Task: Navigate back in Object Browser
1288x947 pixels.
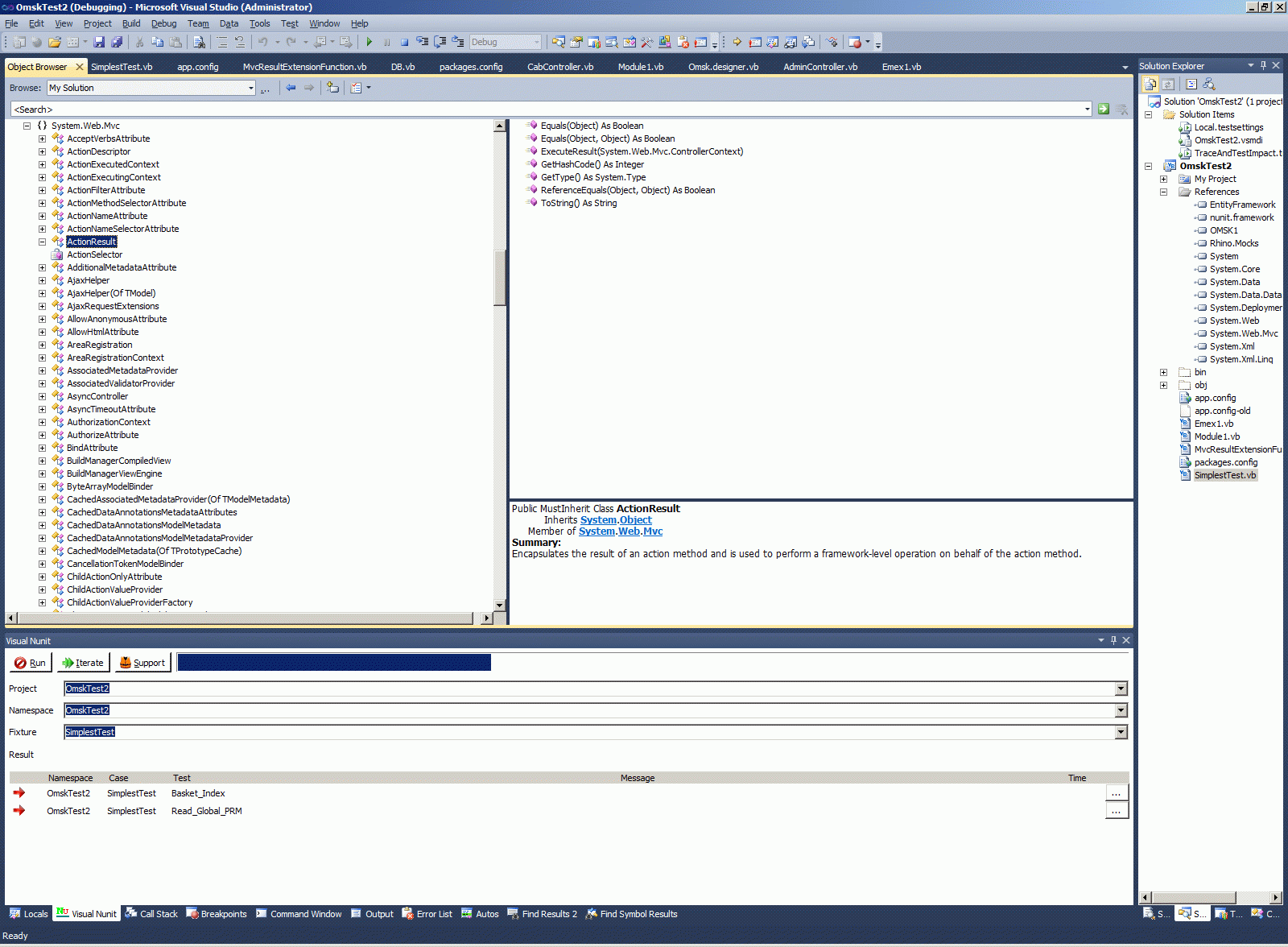Action: (291, 88)
